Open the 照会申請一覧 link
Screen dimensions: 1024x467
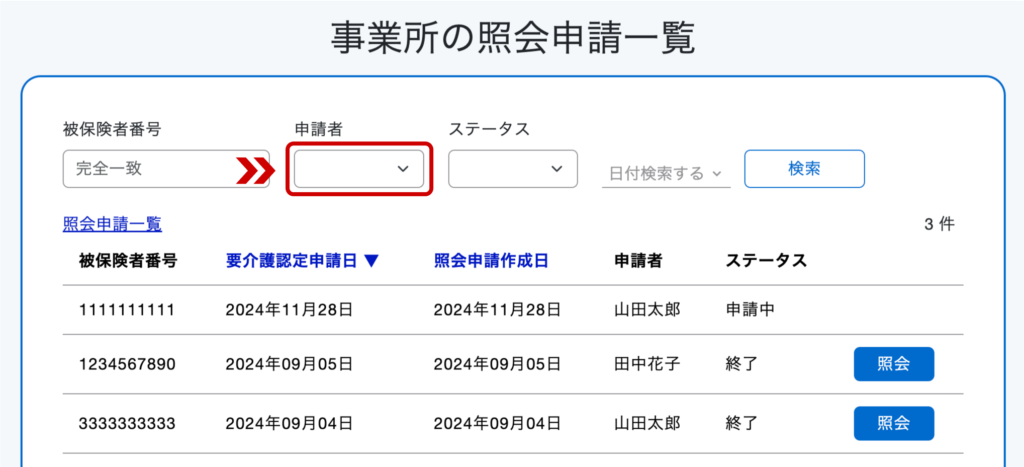pyautogui.click(x=112, y=225)
